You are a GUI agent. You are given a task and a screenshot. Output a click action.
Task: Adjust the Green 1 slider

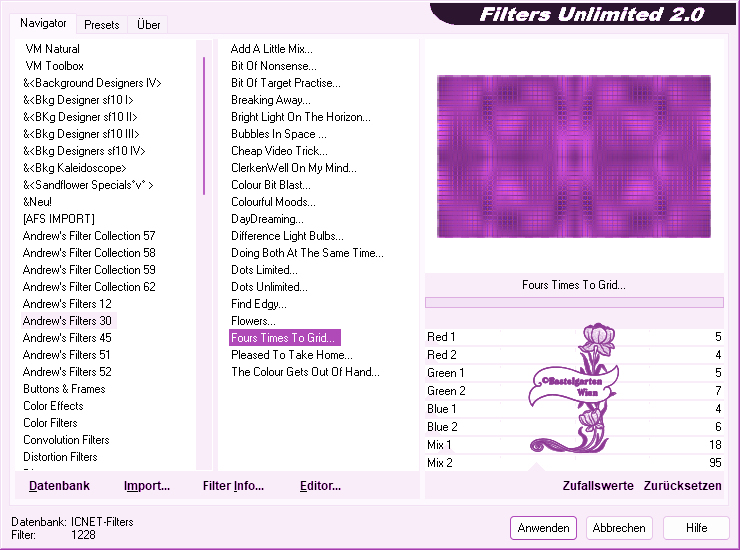pos(574,373)
